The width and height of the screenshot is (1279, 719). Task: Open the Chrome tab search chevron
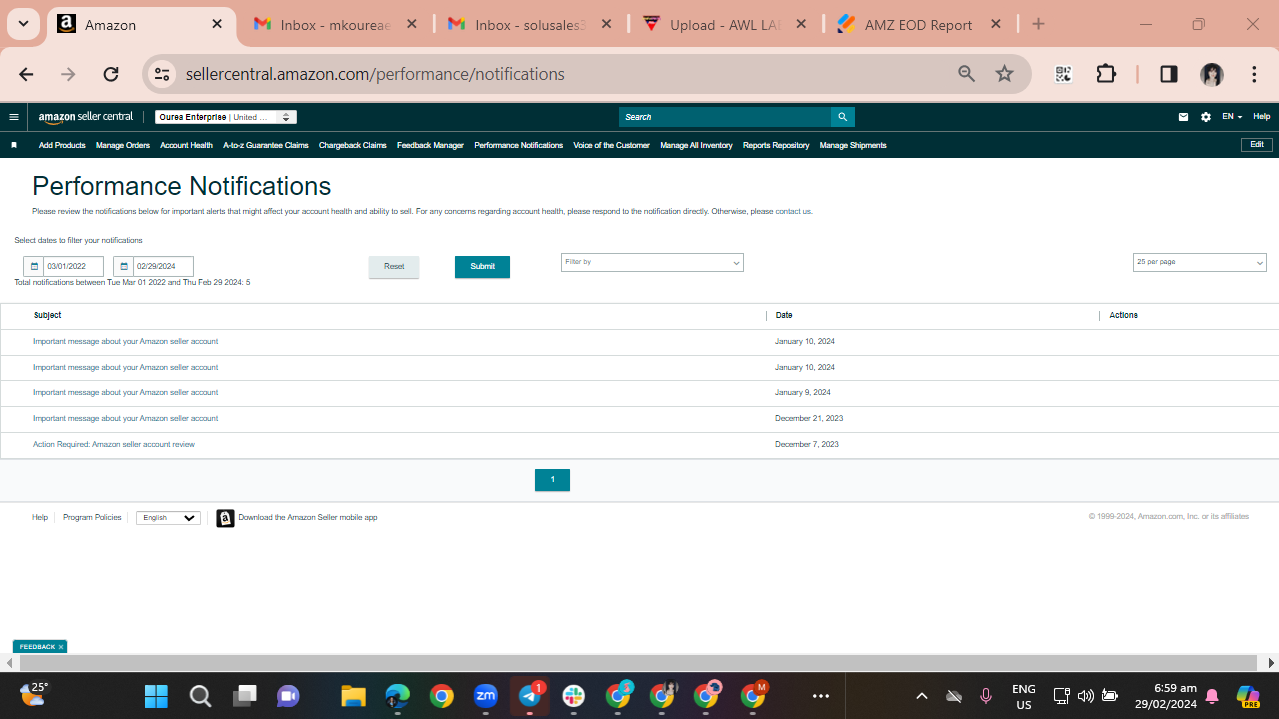click(x=23, y=24)
